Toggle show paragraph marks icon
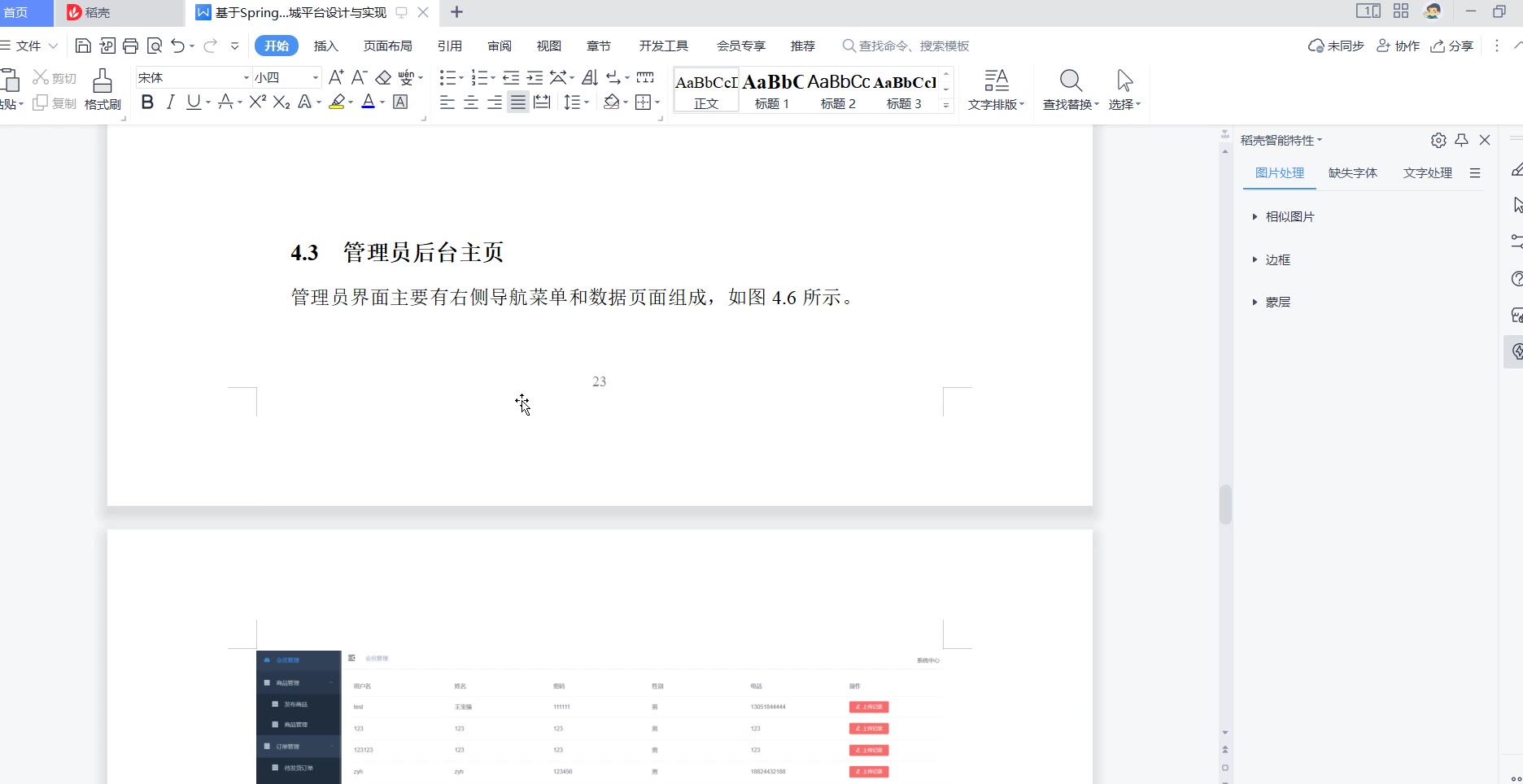 pyautogui.click(x=614, y=77)
